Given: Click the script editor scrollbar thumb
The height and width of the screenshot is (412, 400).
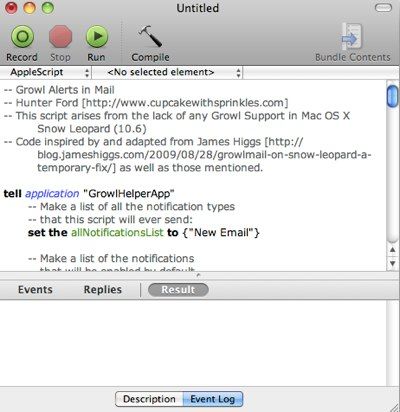Looking at the screenshot, I should [393, 96].
